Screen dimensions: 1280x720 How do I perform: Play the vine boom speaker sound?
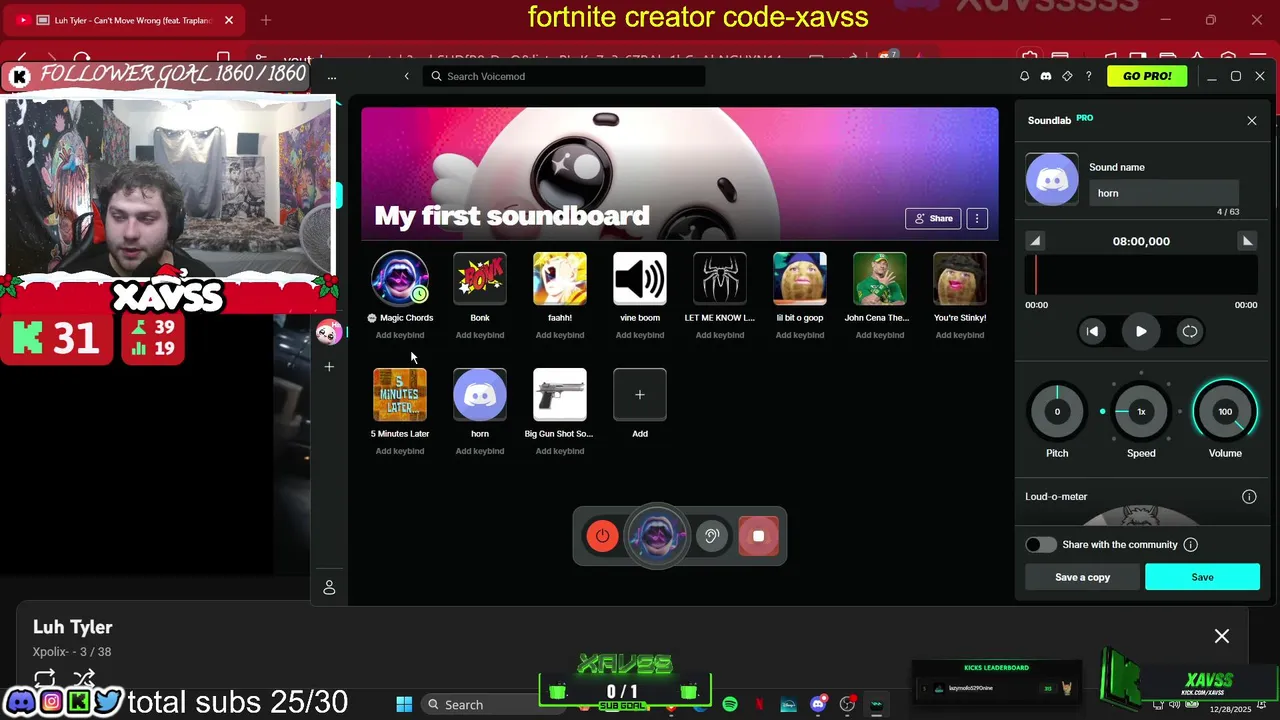coord(640,278)
